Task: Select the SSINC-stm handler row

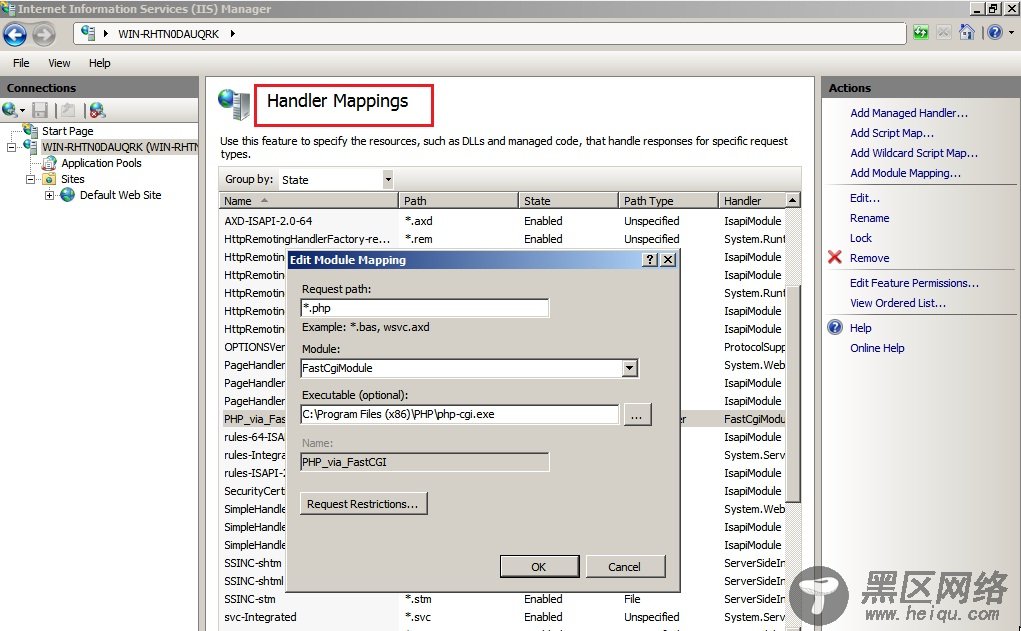Action: point(502,599)
